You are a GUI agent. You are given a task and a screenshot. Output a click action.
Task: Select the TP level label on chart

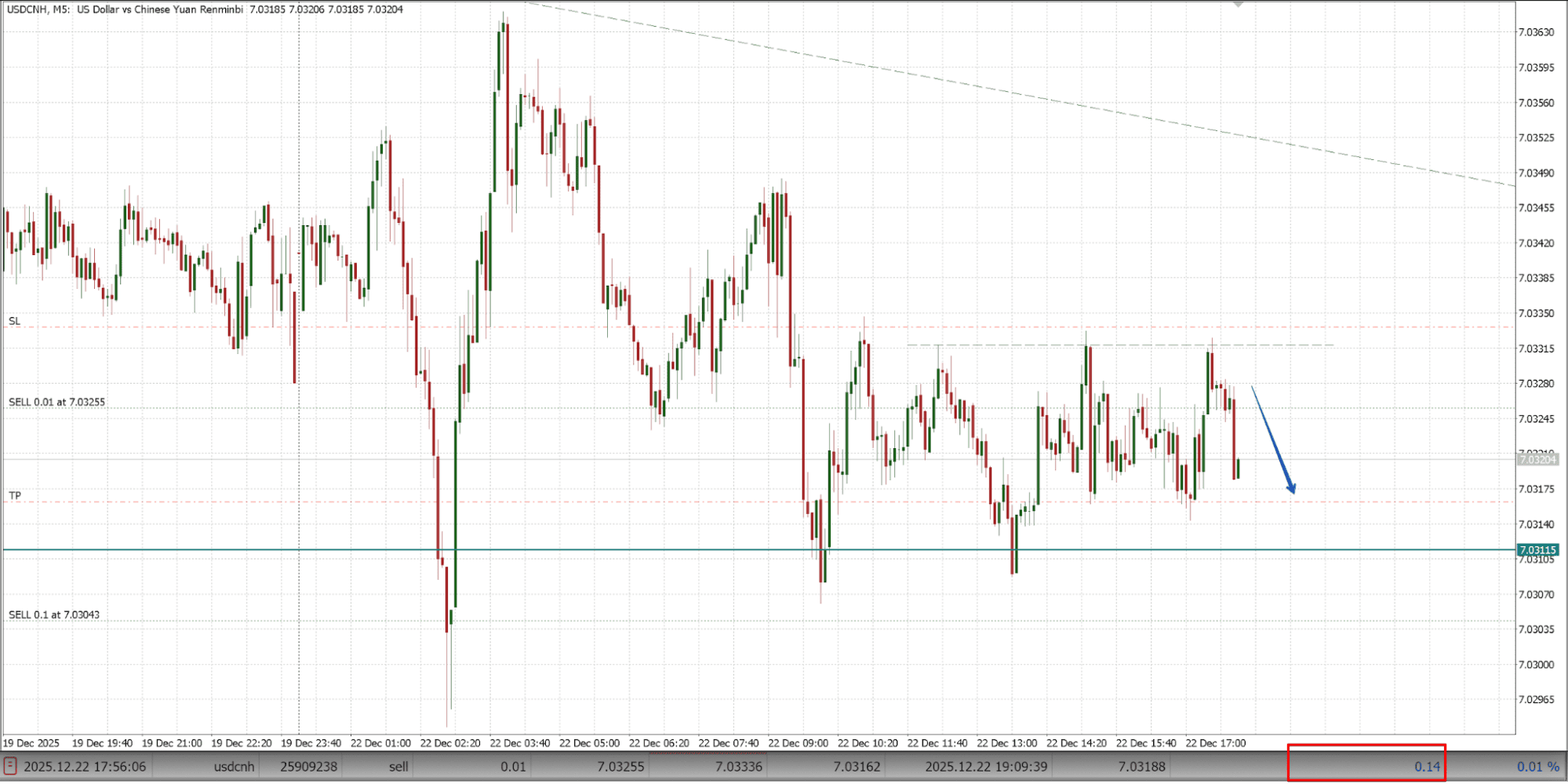click(x=15, y=495)
